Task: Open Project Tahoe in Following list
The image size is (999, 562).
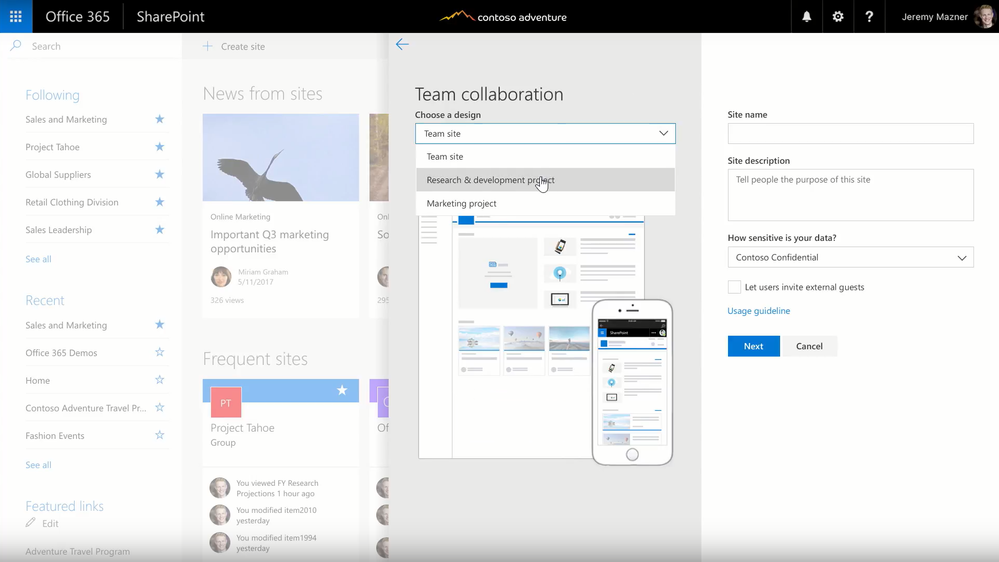Action: pyautogui.click(x=52, y=147)
